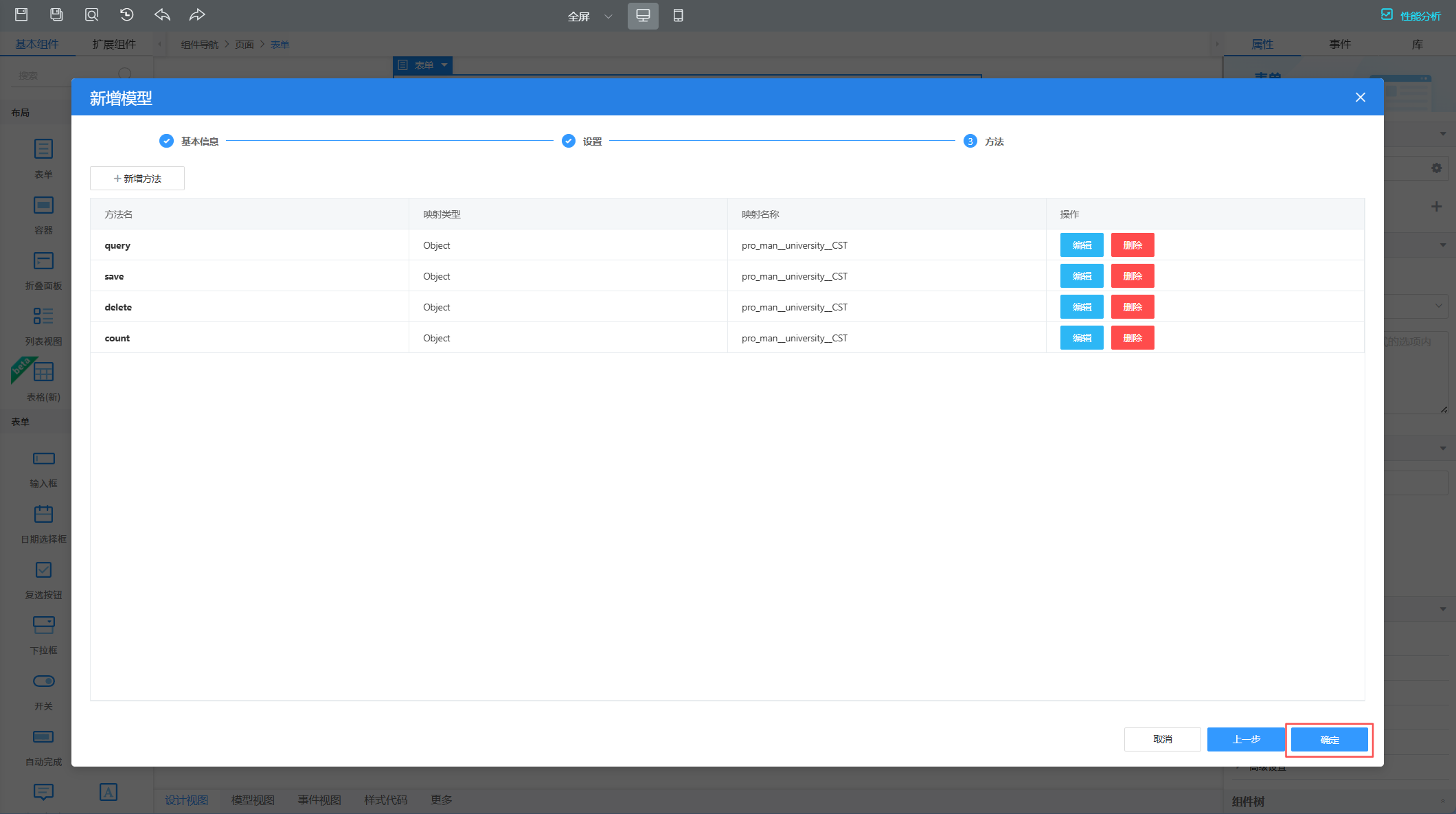Switch to the mobile device view icon
Screen dimensions: 1456x814
(x=678, y=15)
